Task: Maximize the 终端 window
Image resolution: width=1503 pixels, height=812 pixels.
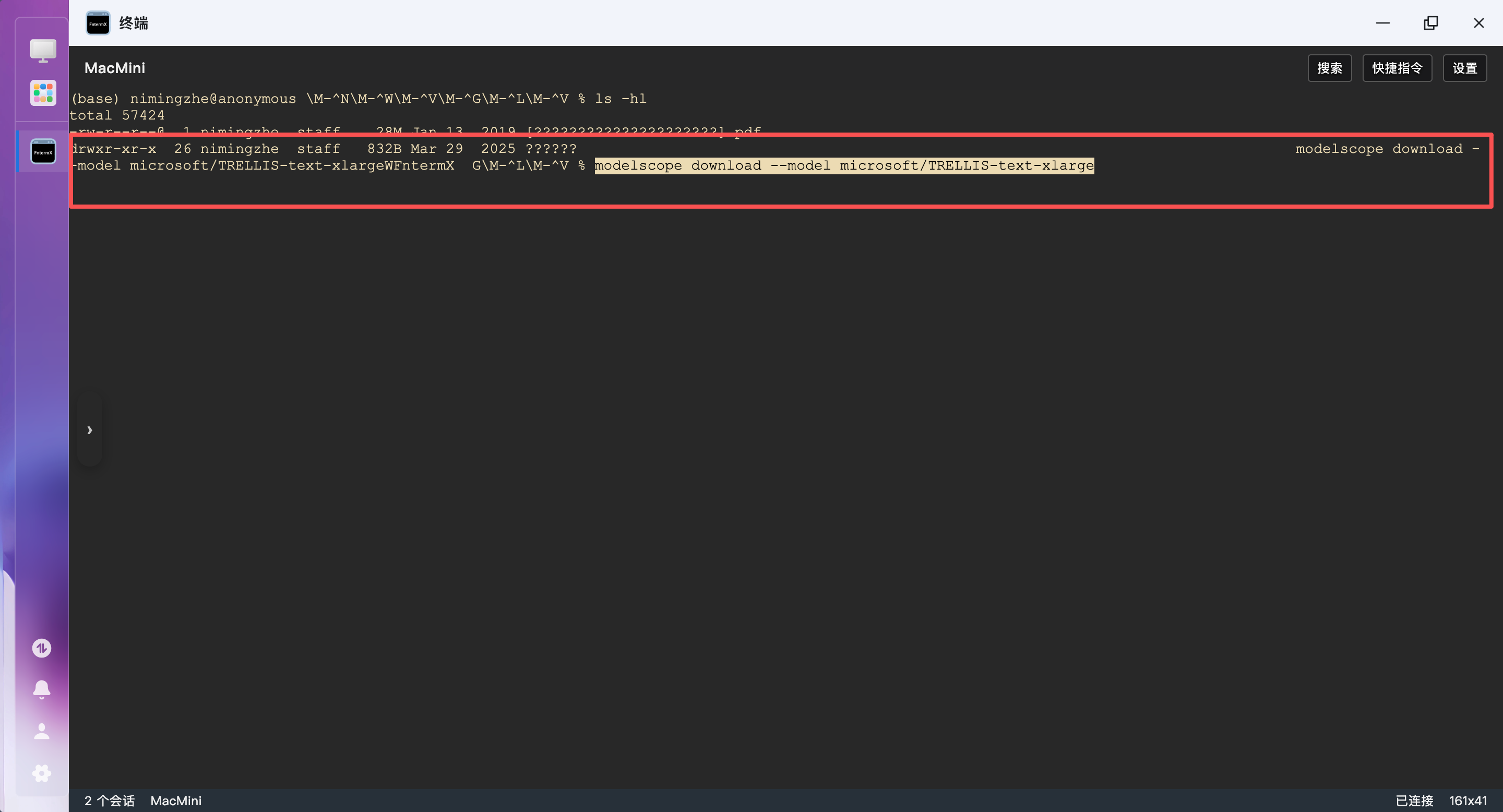Action: click(x=1430, y=23)
